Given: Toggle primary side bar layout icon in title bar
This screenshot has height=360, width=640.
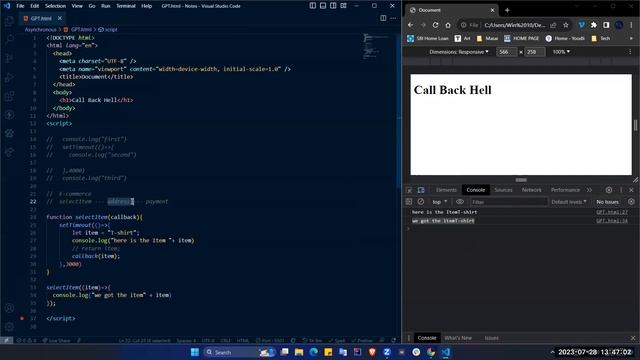Looking at the screenshot, I should click(313, 6).
